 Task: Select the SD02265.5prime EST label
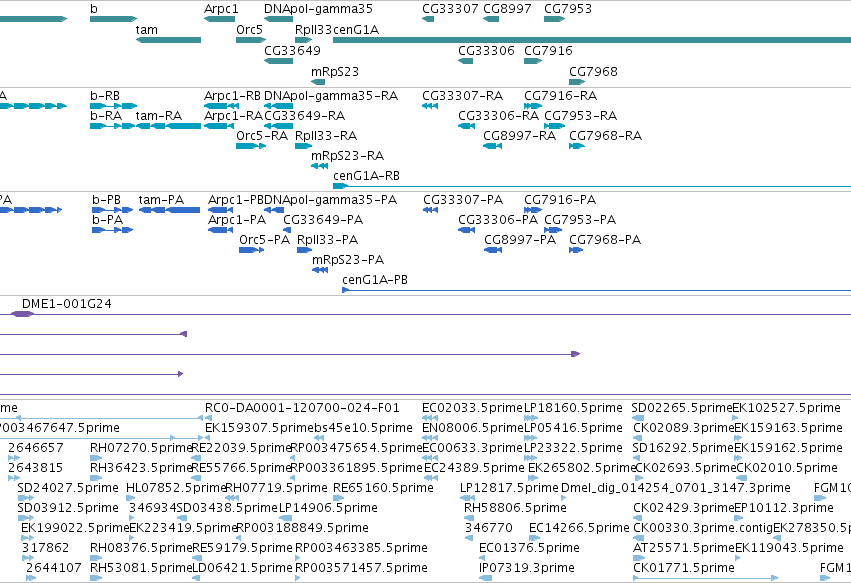click(682, 408)
